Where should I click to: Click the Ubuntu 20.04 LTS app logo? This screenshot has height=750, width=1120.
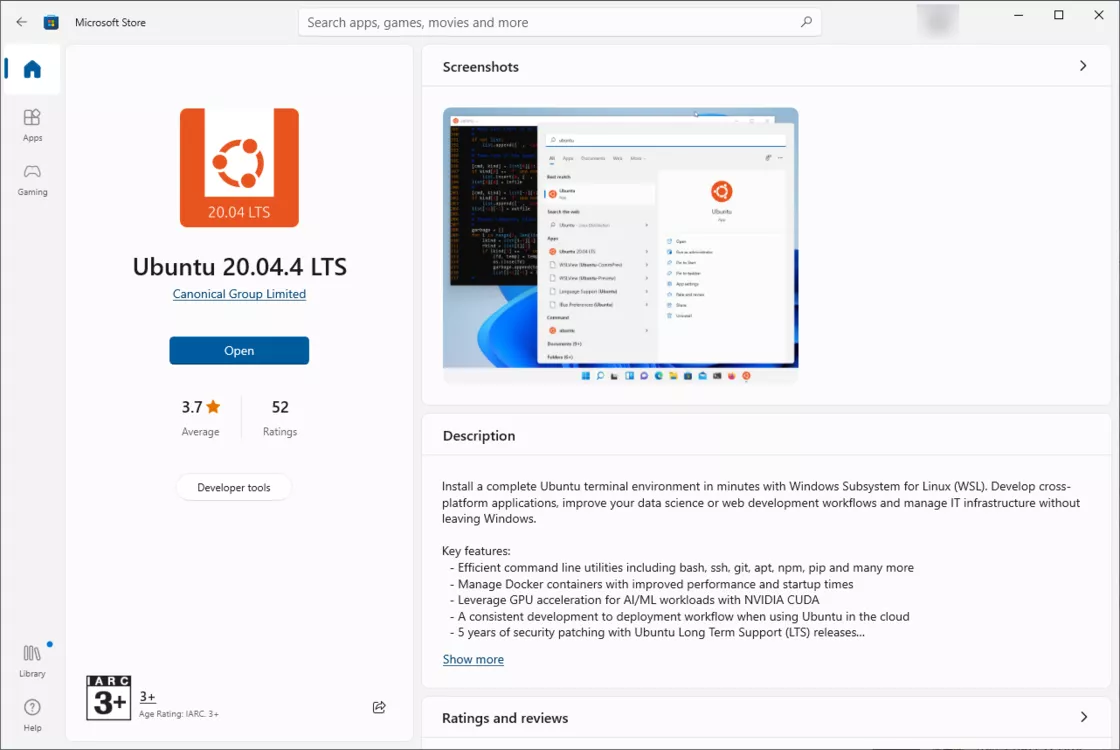pos(239,168)
